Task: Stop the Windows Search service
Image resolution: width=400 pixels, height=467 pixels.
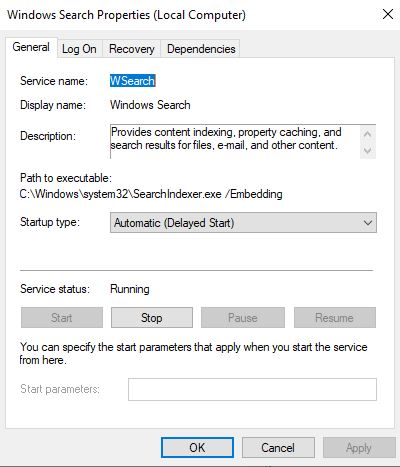Action: 152,318
